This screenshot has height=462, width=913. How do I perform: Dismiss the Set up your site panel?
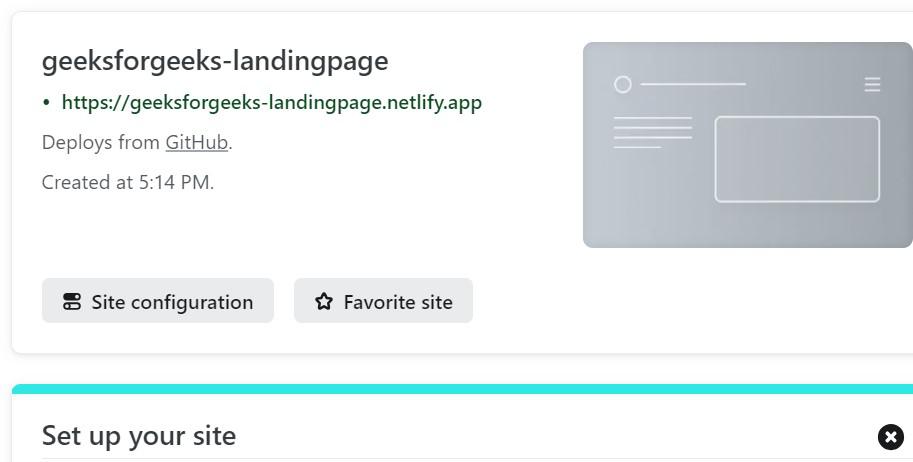coord(890,437)
